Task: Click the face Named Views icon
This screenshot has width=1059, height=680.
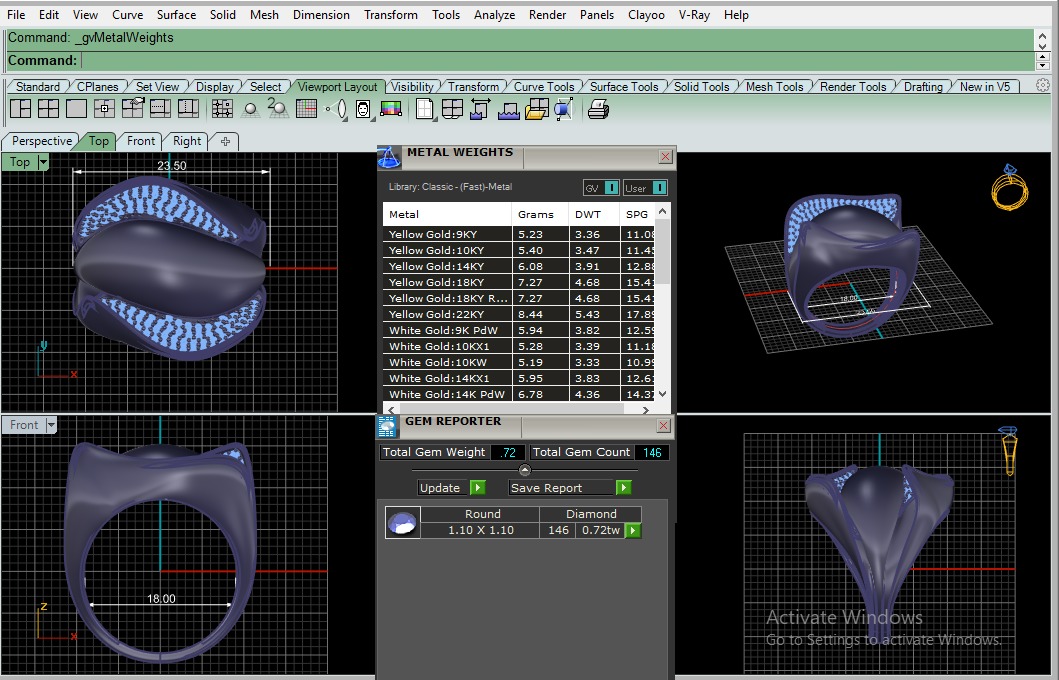Action: tap(363, 109)
